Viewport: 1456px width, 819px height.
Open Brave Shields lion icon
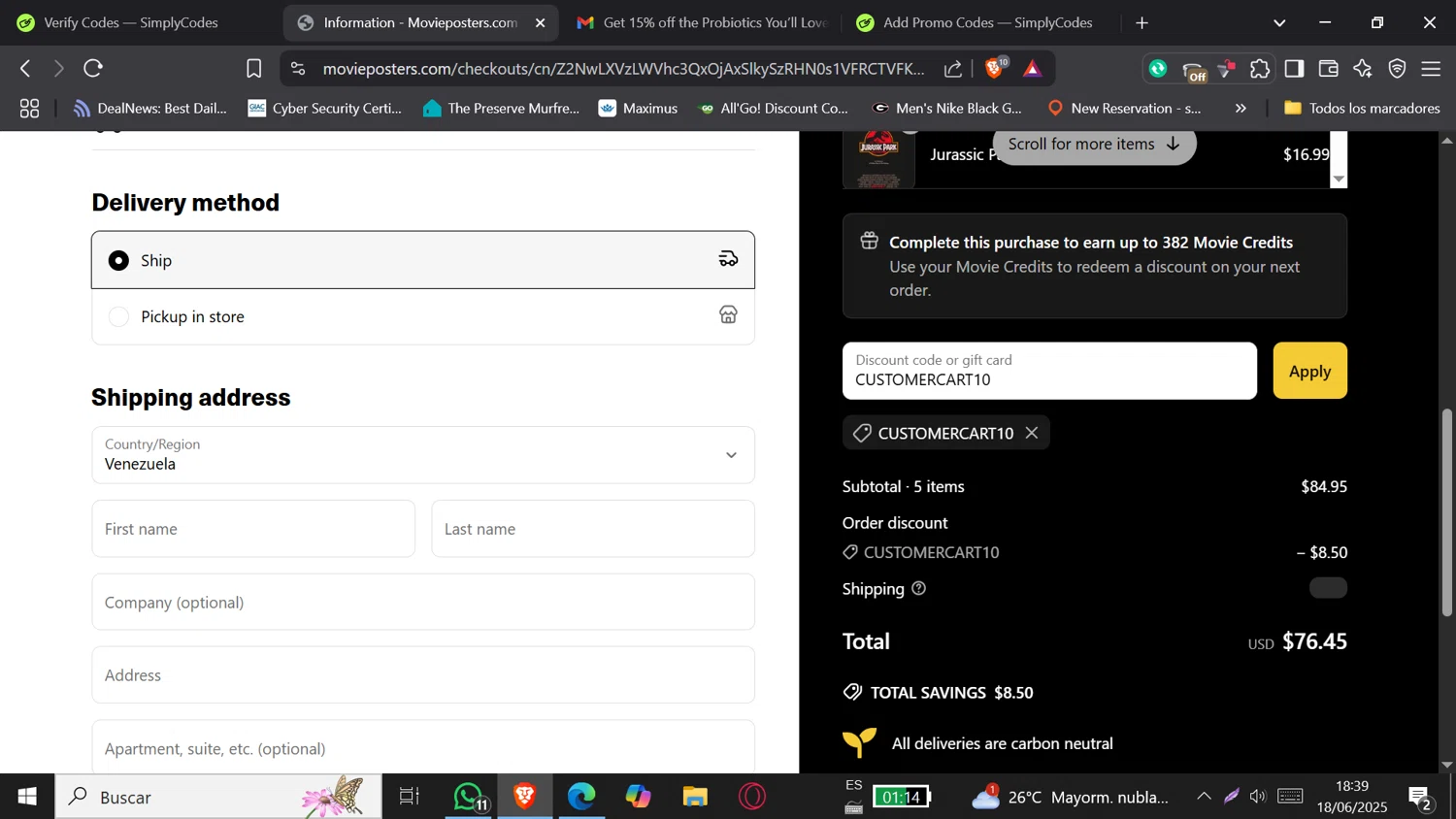click(994, 68)
